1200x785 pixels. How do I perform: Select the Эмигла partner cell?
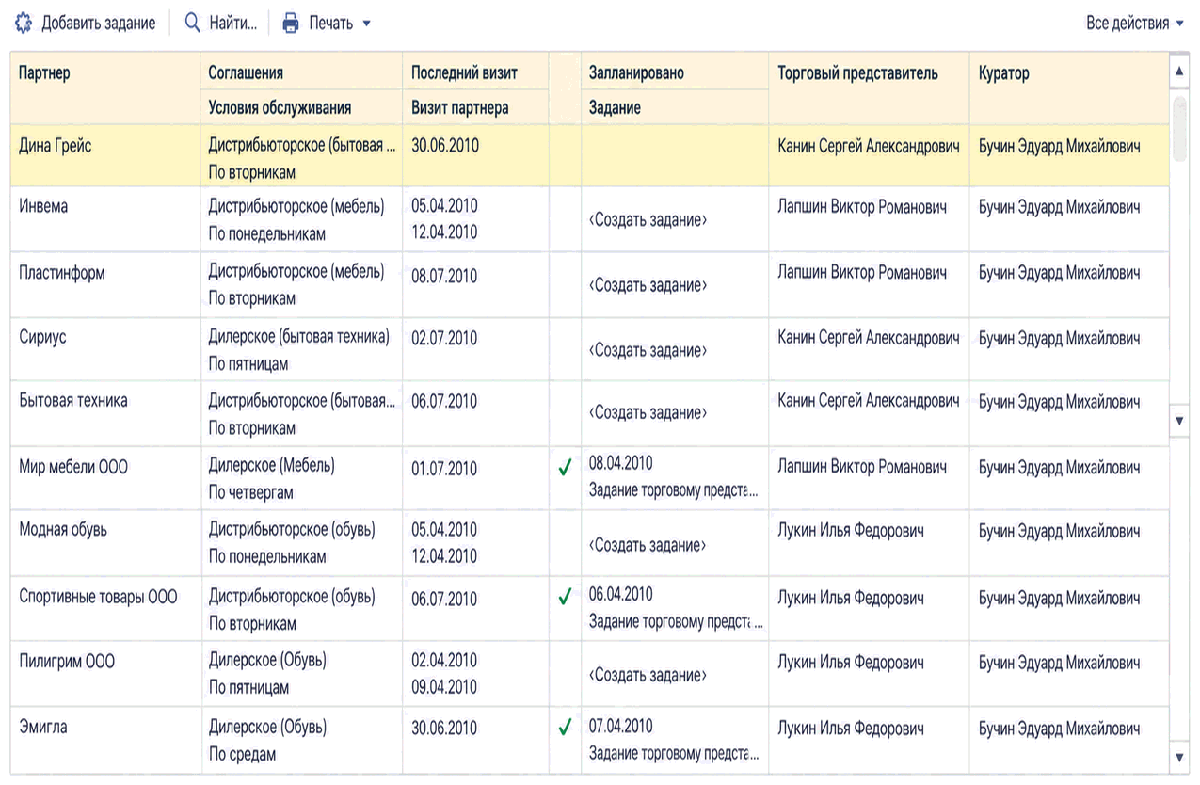105,740
